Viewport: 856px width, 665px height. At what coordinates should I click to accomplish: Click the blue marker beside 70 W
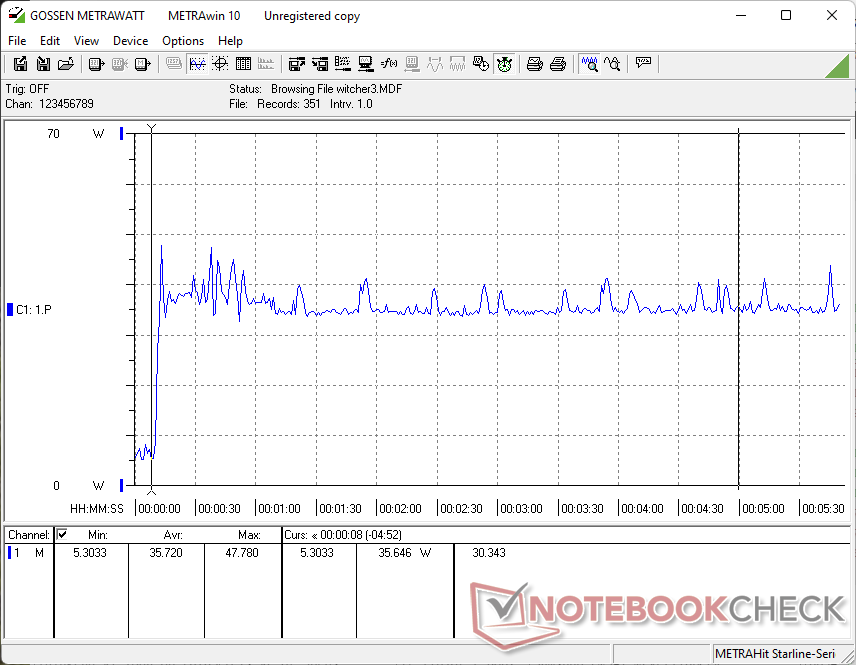pos(122,134)
